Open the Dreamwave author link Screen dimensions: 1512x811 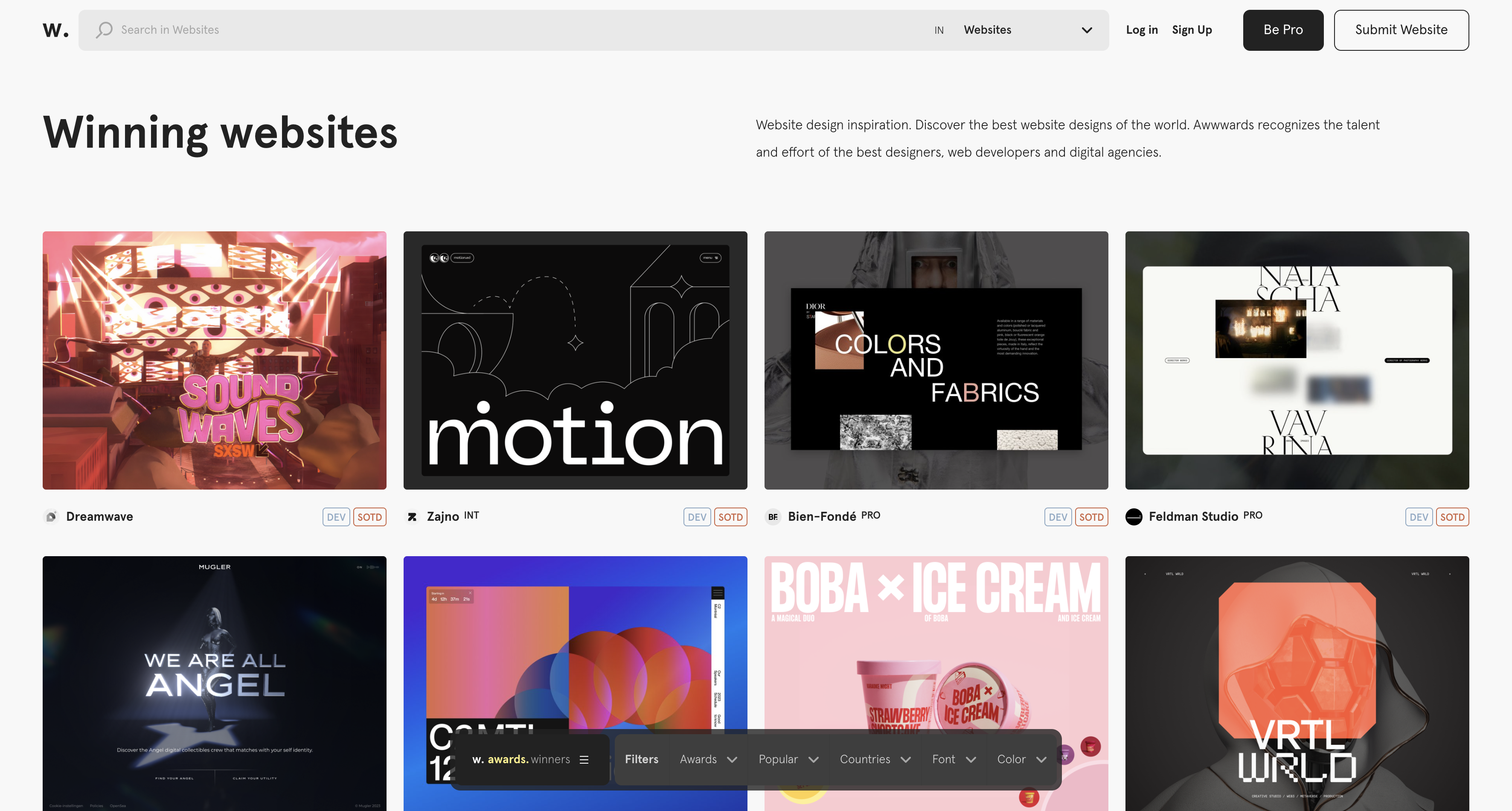click(x=99, y=517)
